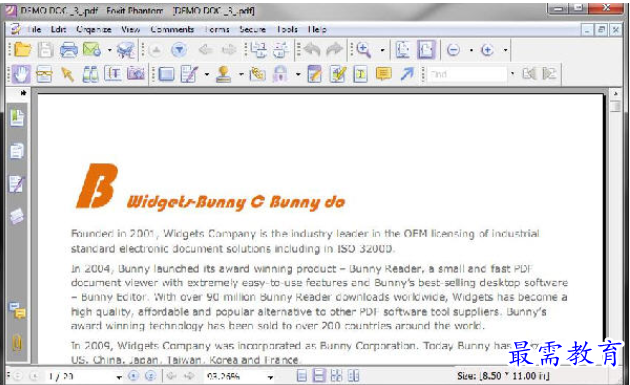Click the Email envelope icon

tap(92, 50)
